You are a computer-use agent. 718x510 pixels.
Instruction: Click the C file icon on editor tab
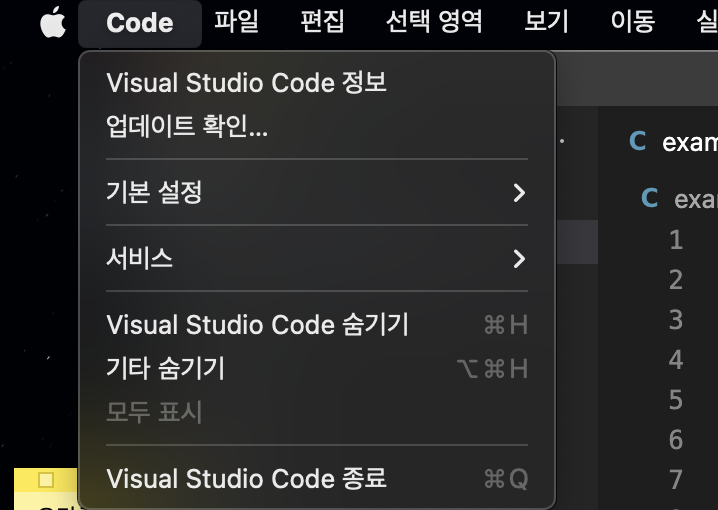[637, 141]
